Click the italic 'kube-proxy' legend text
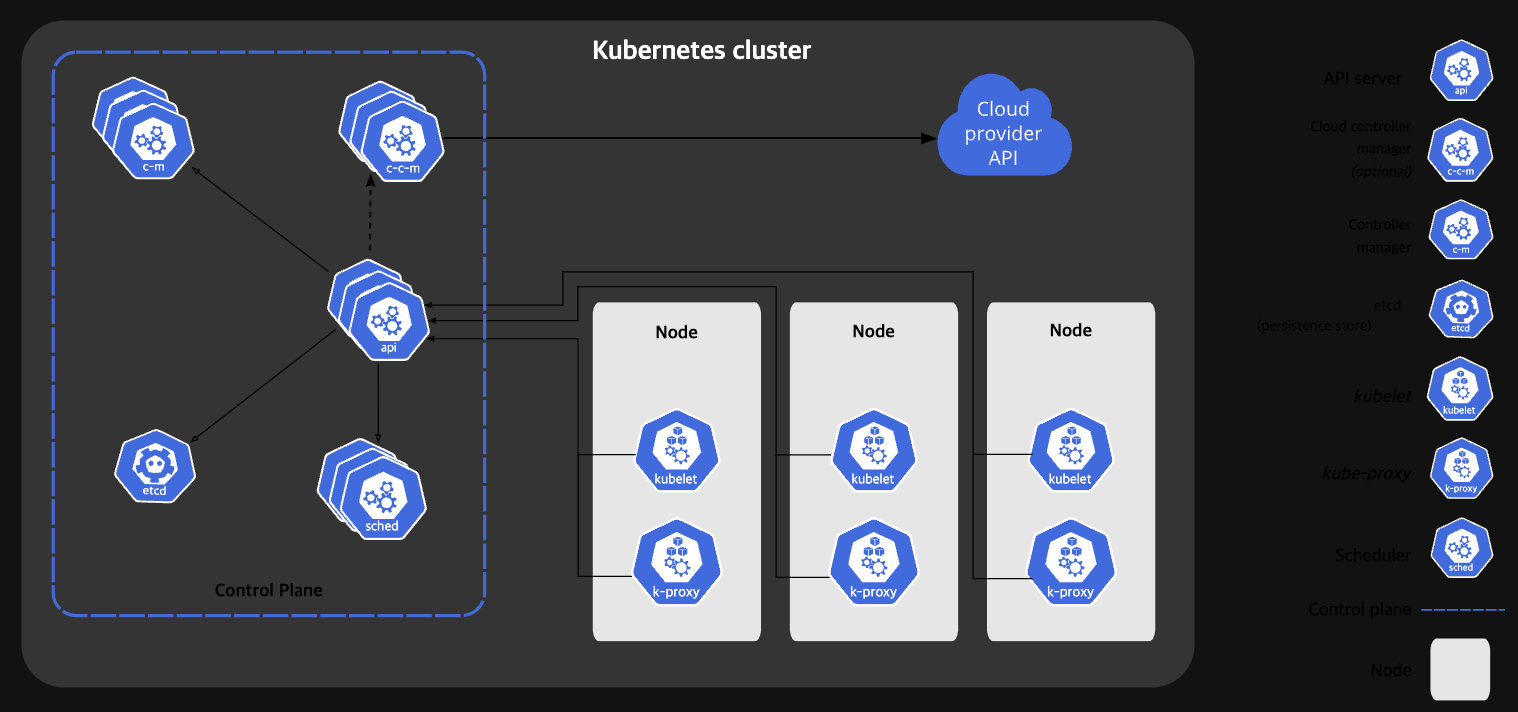Image resolution: width=1518 pixels, height=712 pixels. click(1367, 473)
